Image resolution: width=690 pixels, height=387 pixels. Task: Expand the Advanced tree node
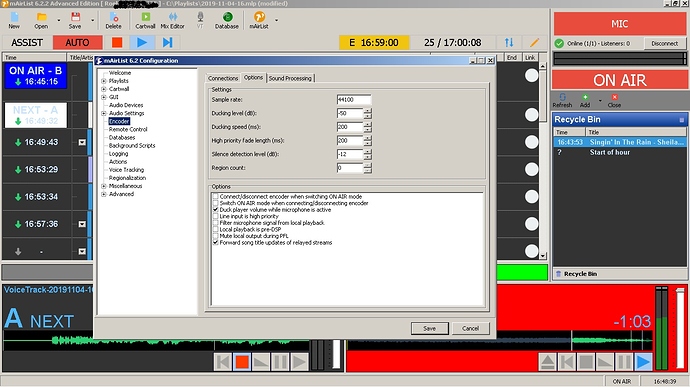pos(104,194)
